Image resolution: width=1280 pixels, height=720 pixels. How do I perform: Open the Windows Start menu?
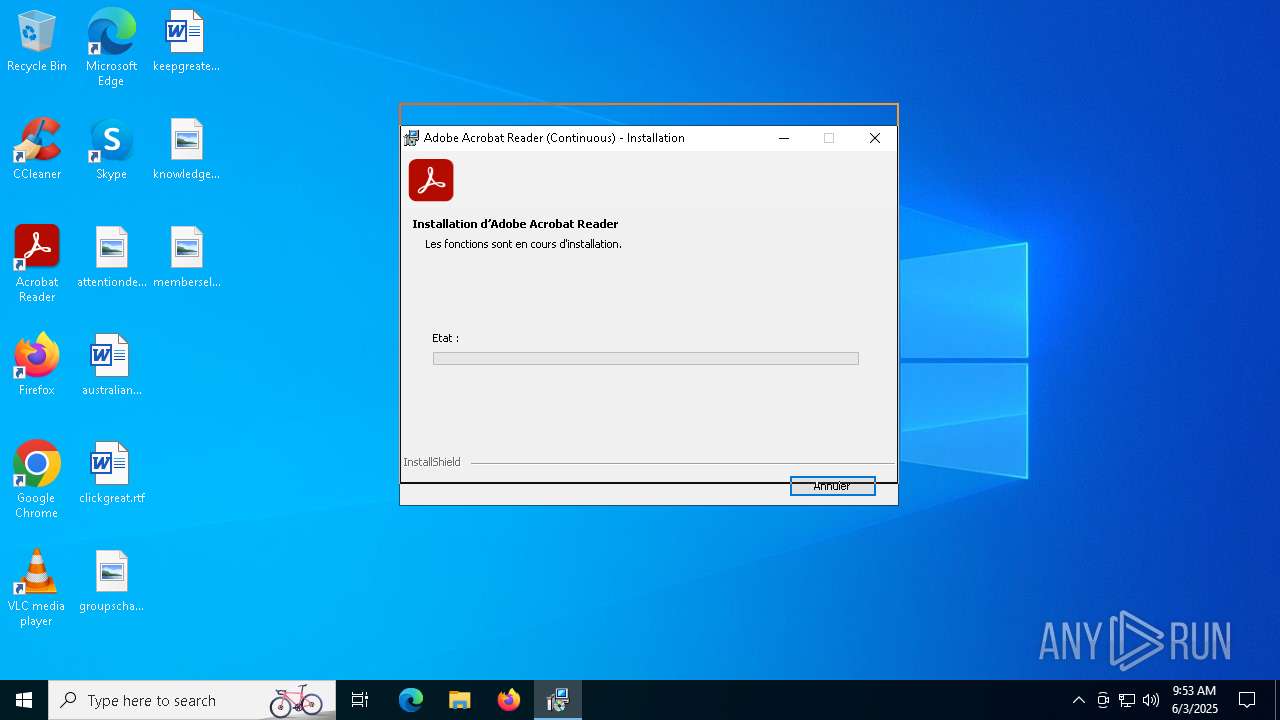coord(24,700)
